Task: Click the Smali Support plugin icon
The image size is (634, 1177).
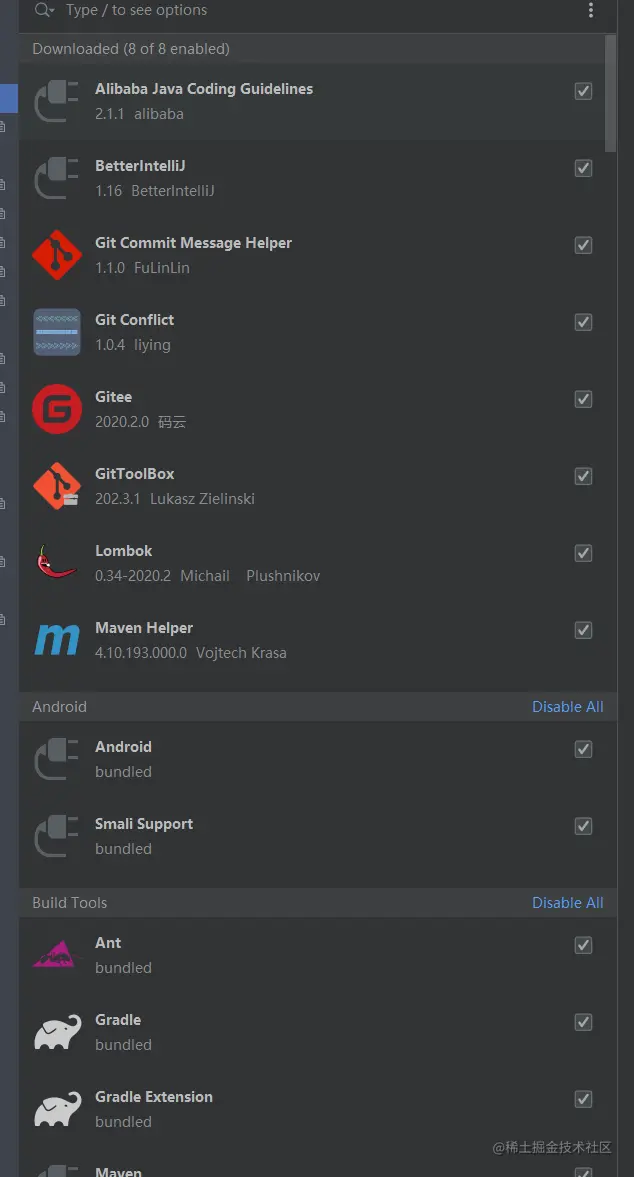Action: tap(56, 836)
